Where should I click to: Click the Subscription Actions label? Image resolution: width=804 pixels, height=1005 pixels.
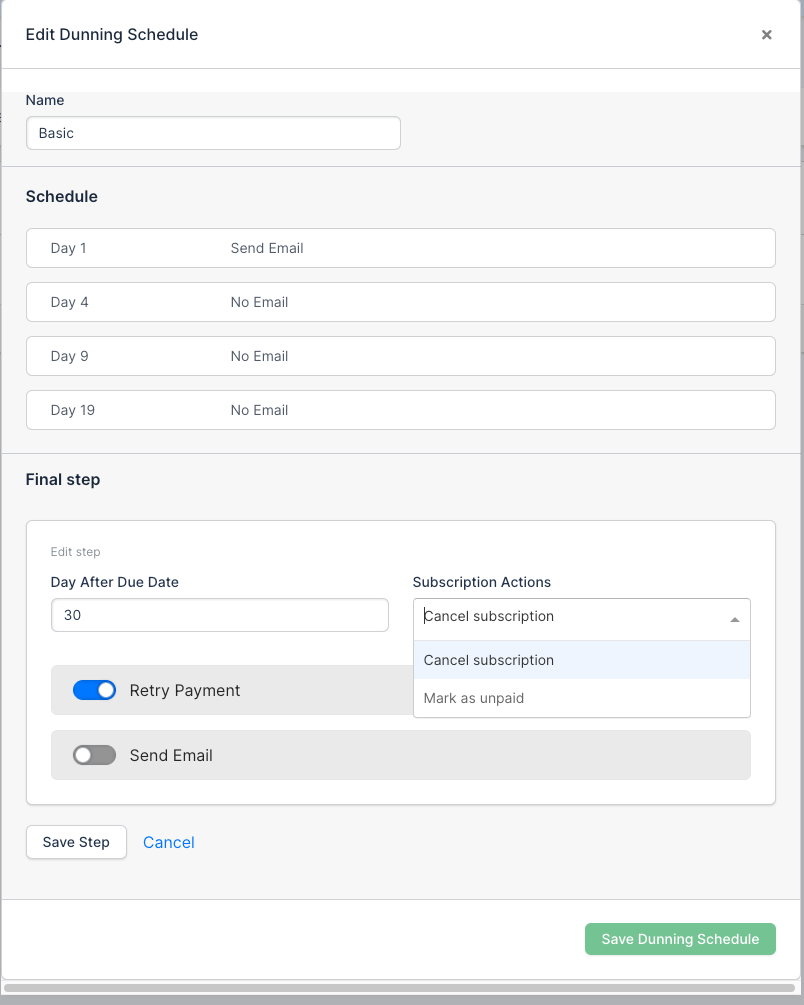481,582
